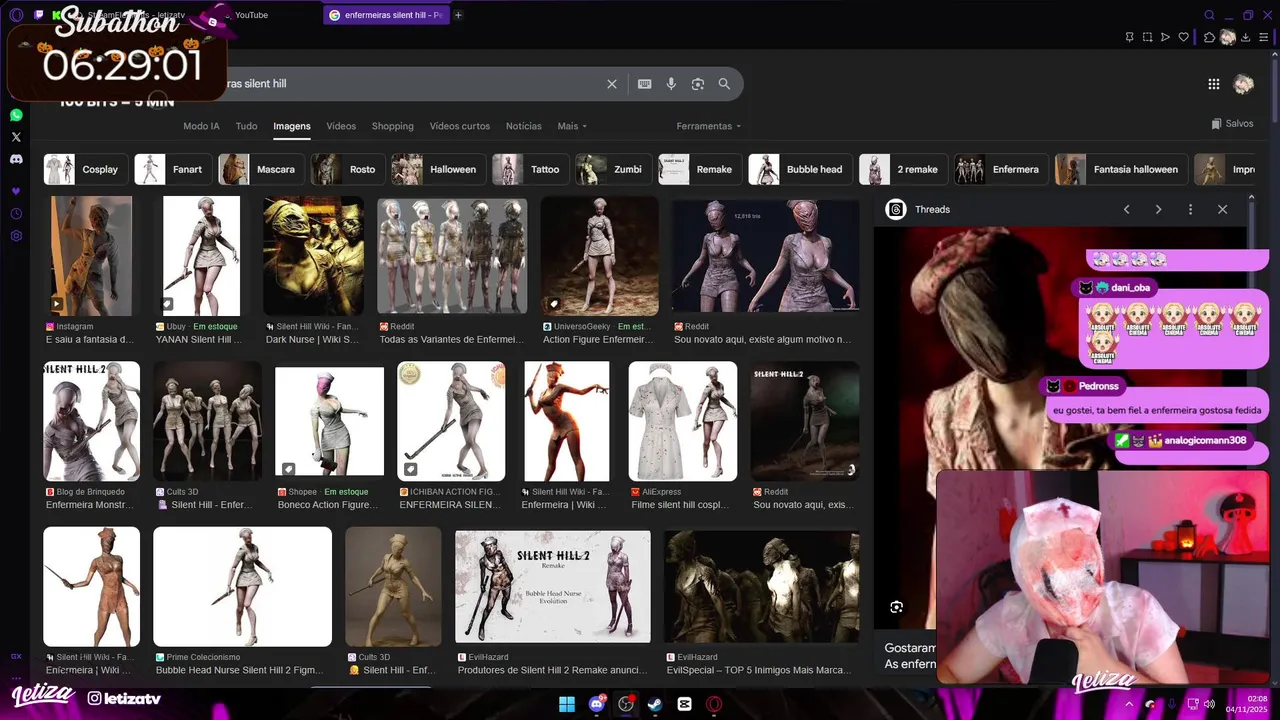Go to previous image in preview panel
The height and width of the screenshot is (720, 1280).
[1127, 209]
